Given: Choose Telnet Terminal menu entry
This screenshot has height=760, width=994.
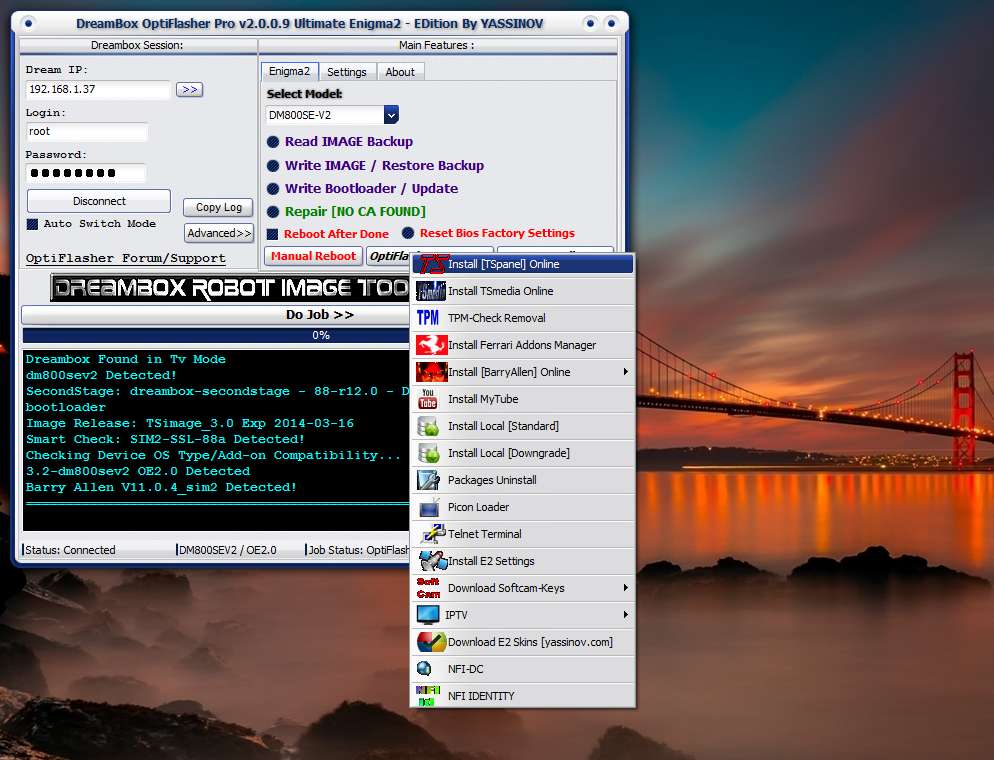Looking at the screenshot, I should (x=523, y=534).
